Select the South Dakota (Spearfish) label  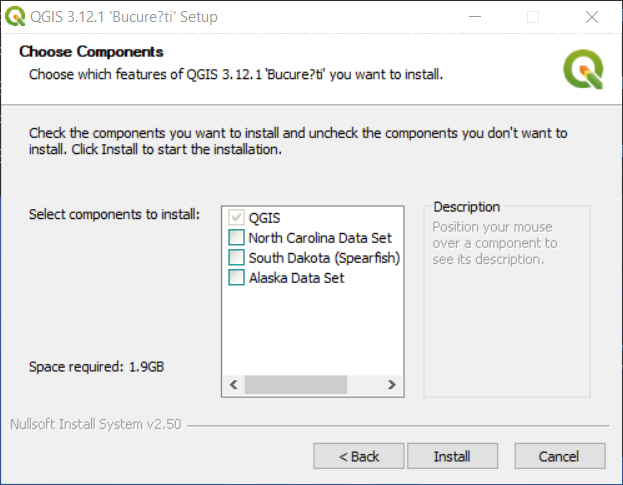pos(324,258)
